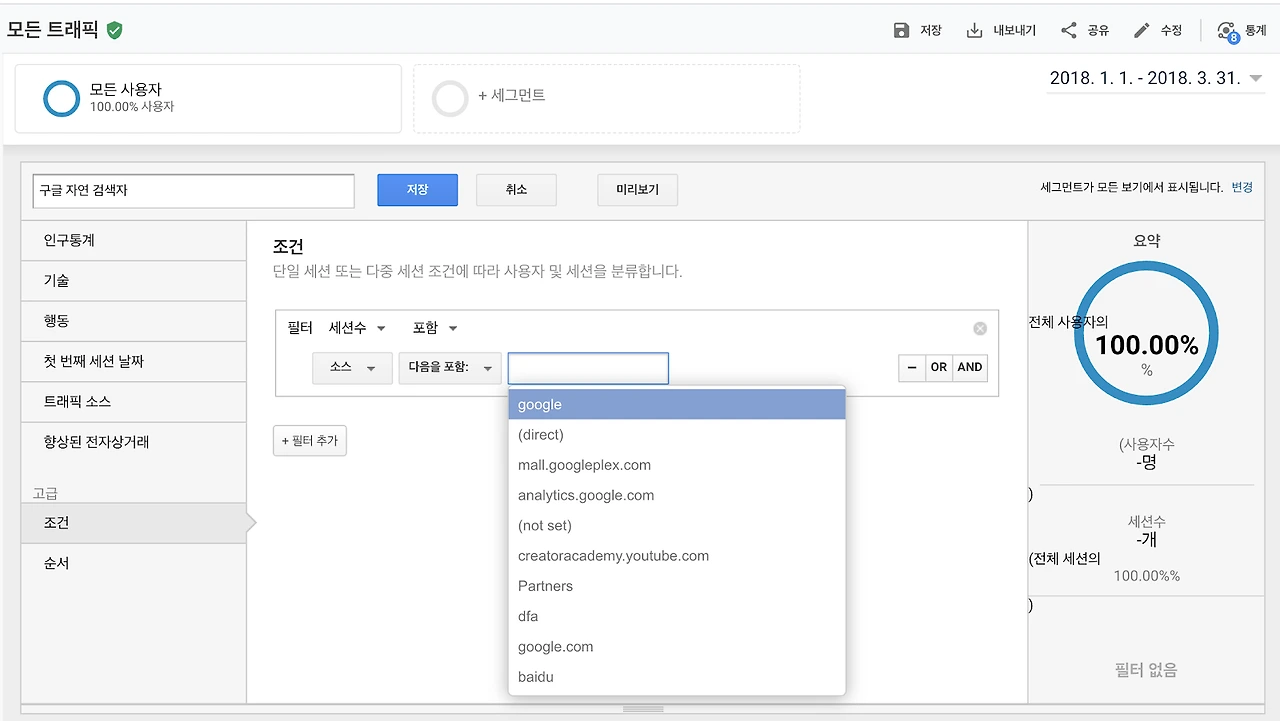Click the 통계 insights label
Screen dimensions: 1280x721
pos(1255,31)
